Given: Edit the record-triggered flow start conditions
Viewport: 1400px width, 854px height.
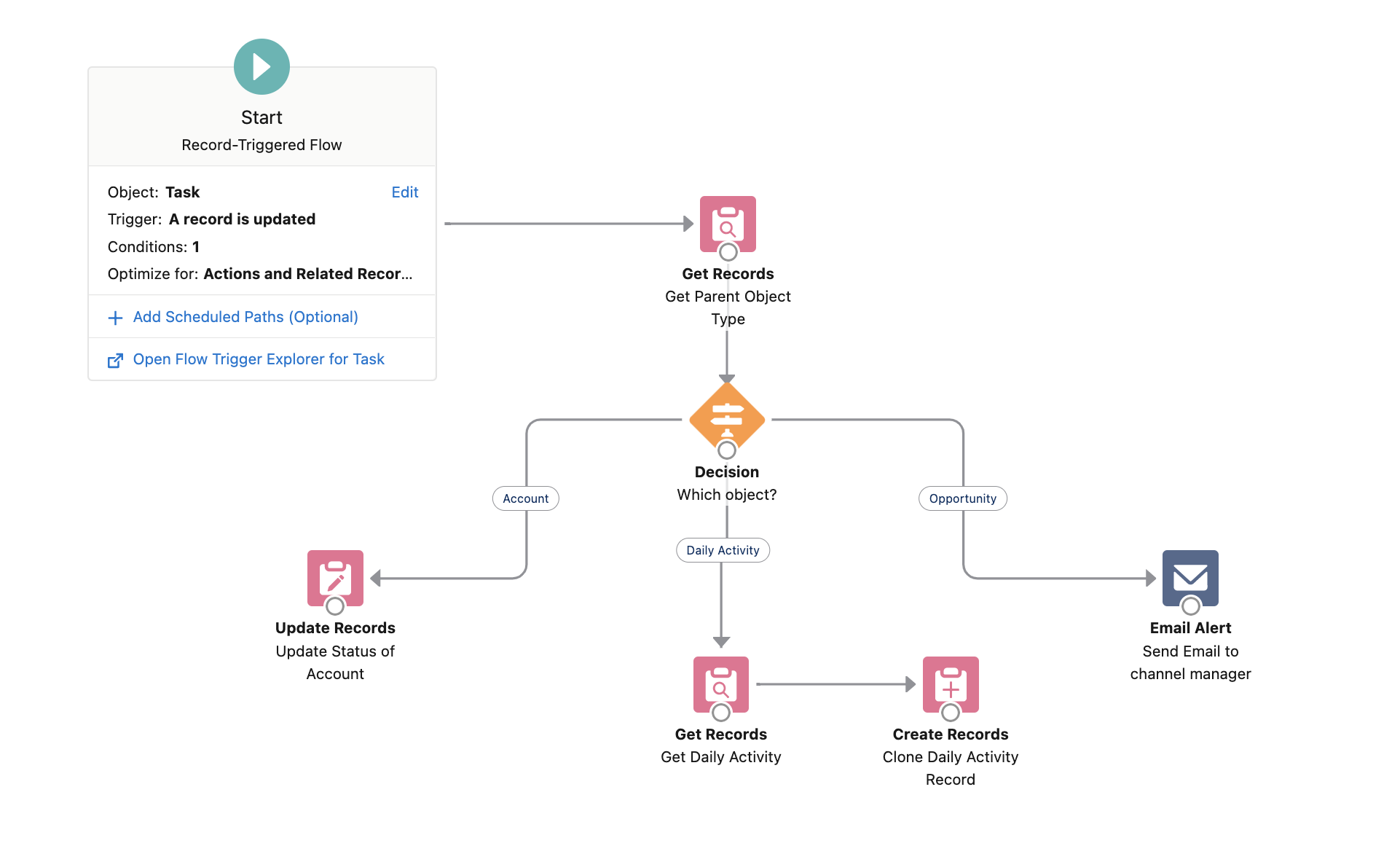Looking at the screenshot, I should pyautogui.click(x=405, y=192).
